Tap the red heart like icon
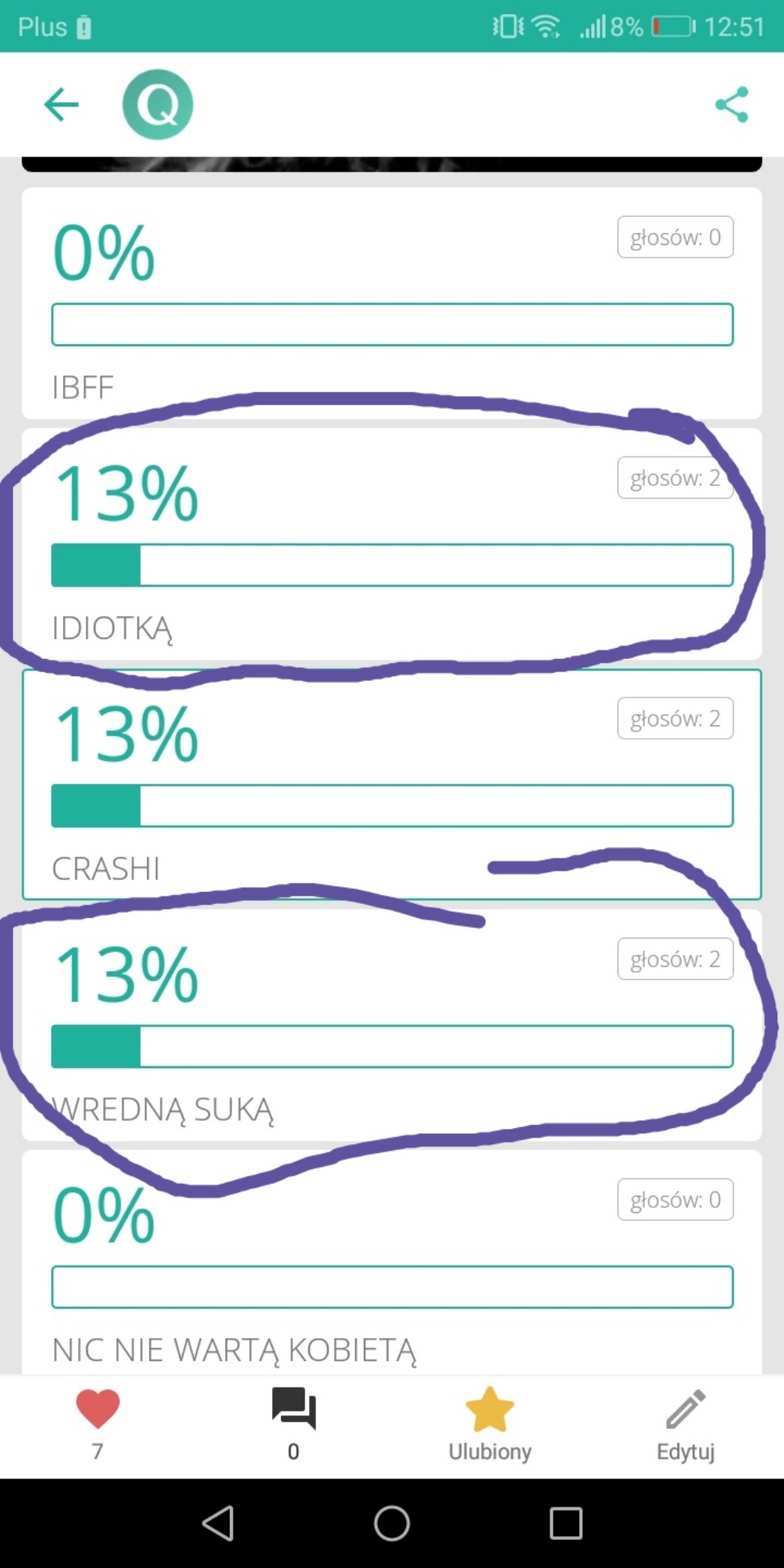This screenshot has width=784, height=1568. pos(98,1409)
